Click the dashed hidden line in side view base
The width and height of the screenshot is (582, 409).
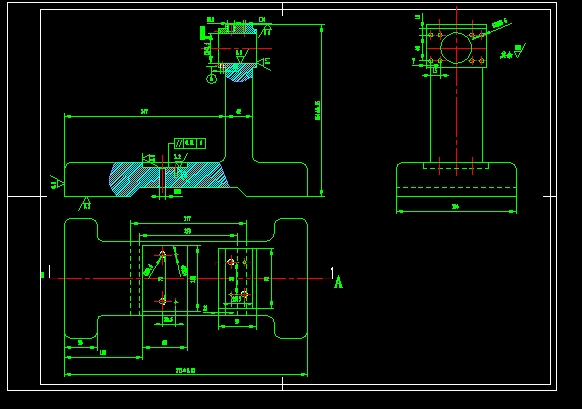[x=456, y=187]
